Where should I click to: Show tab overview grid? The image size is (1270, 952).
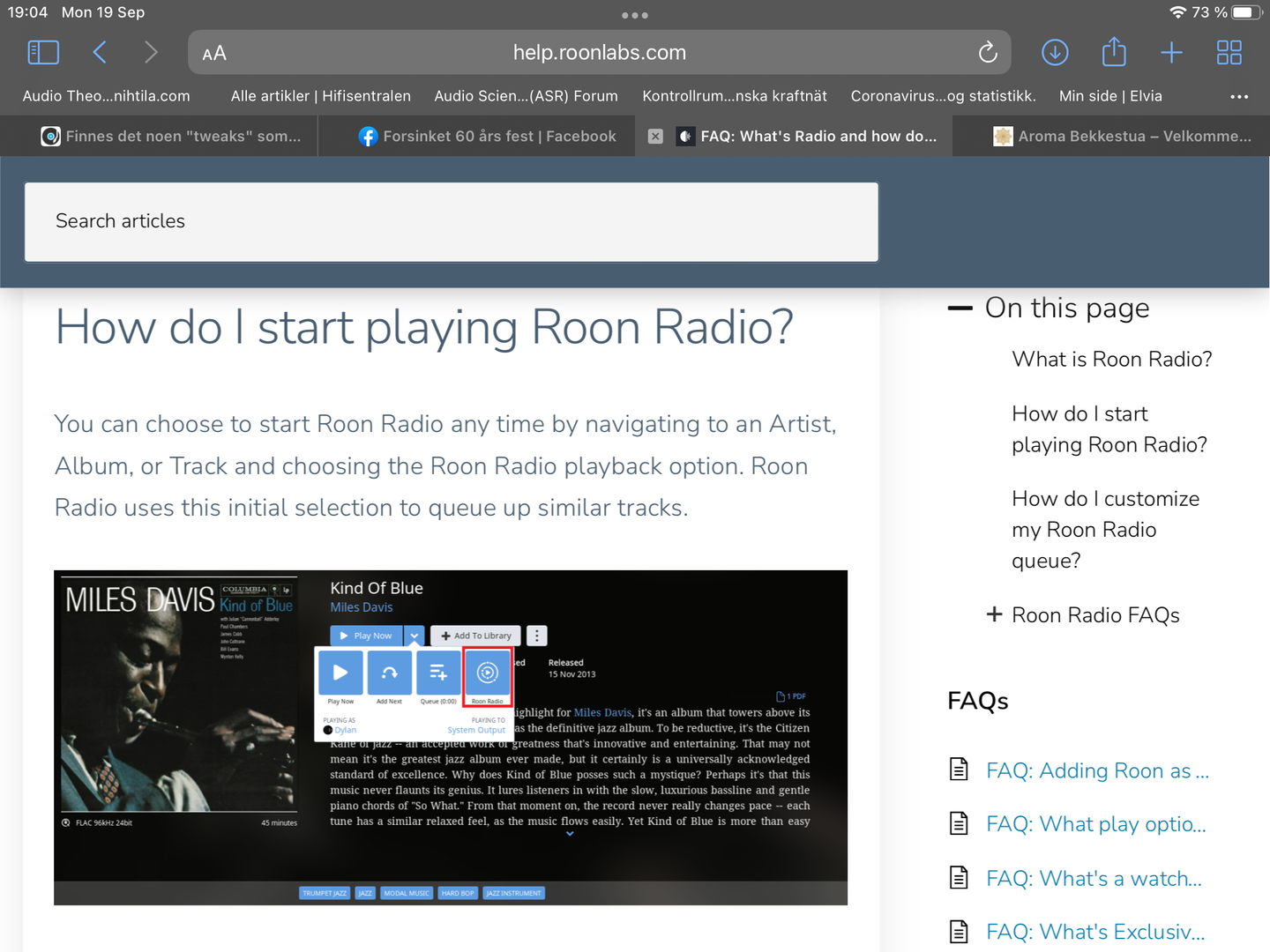coord(1229,53)
